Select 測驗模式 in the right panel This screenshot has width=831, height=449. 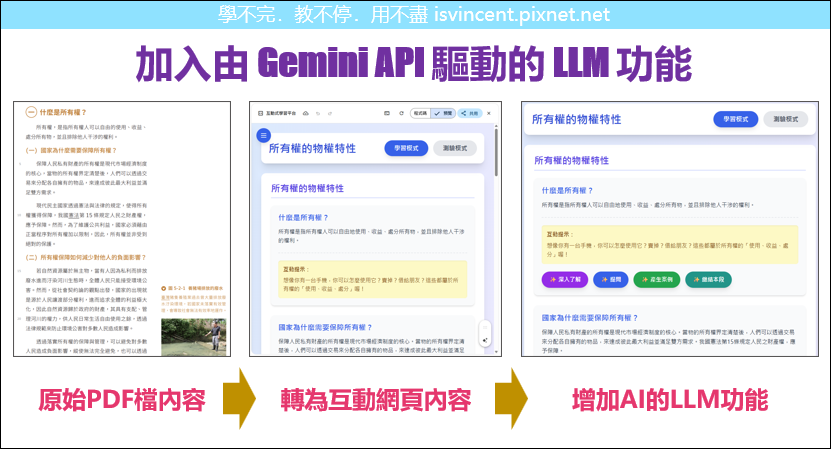tap(785, 119)
